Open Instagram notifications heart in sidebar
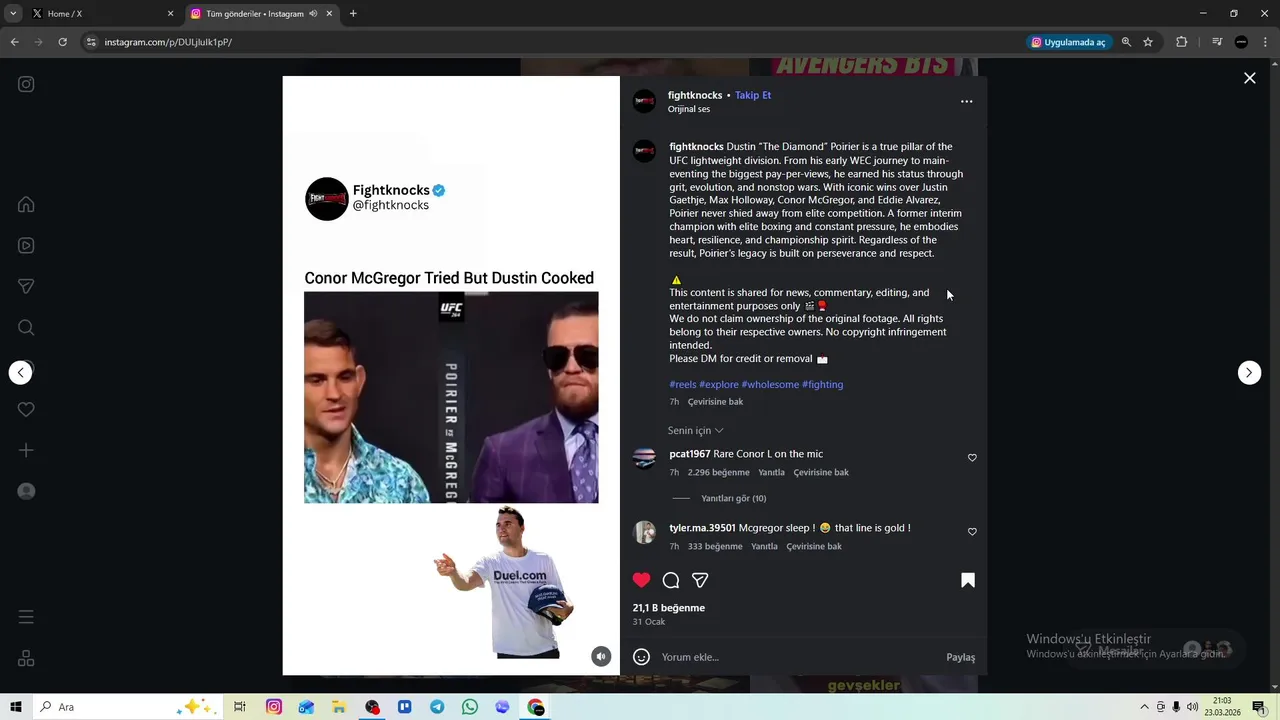The height and width of the screenshot is (720, 1280). pos(26,409)
